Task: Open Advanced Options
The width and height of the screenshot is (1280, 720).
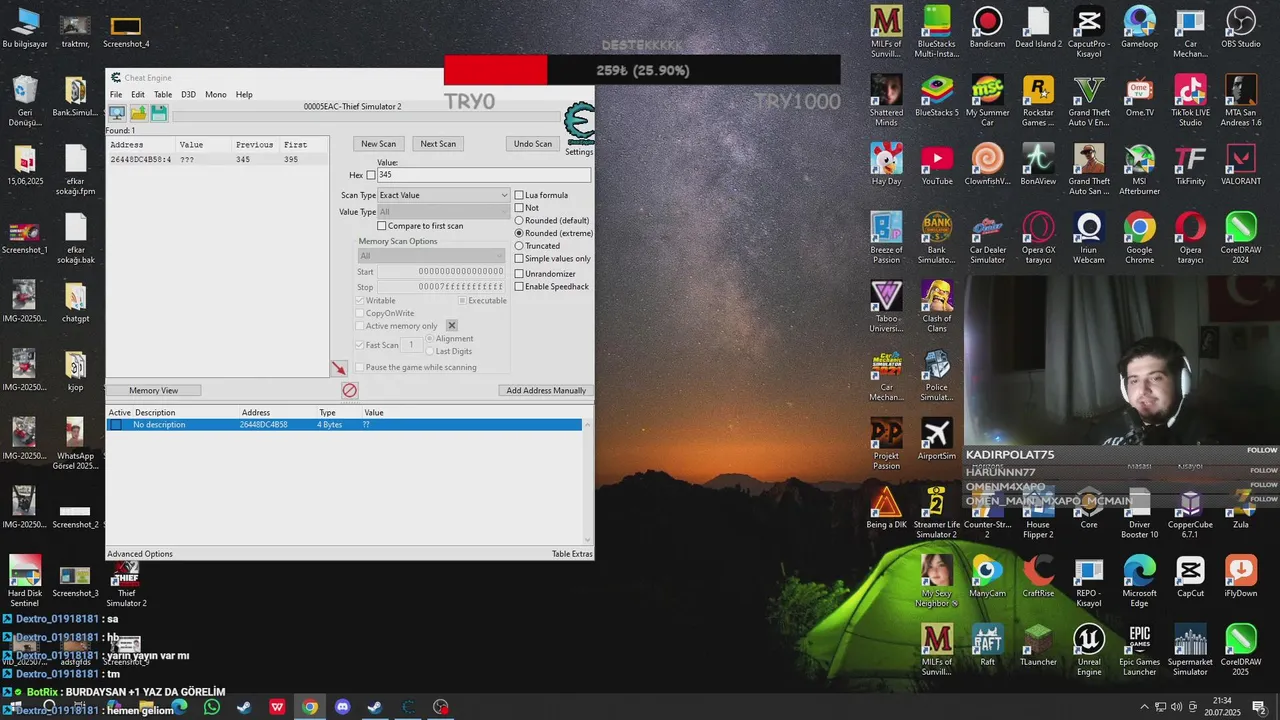Action: point(140,554)
